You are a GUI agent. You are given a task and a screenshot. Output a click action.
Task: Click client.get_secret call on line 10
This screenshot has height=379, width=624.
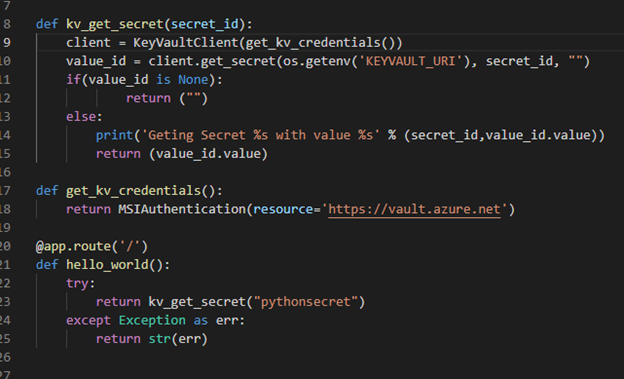[211, 61]
